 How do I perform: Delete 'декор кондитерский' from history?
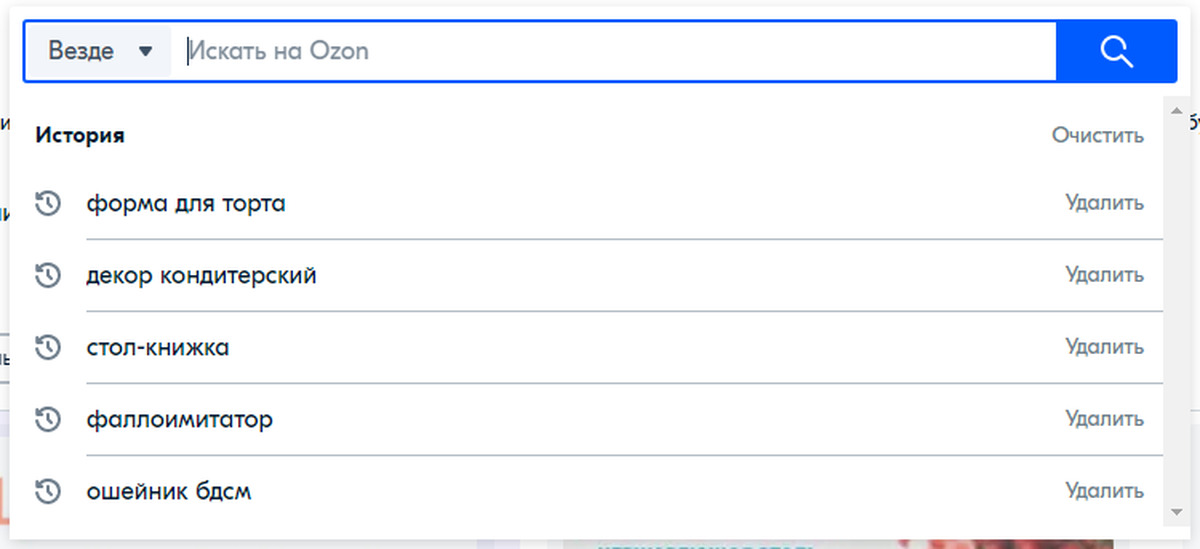point(1104,275)
